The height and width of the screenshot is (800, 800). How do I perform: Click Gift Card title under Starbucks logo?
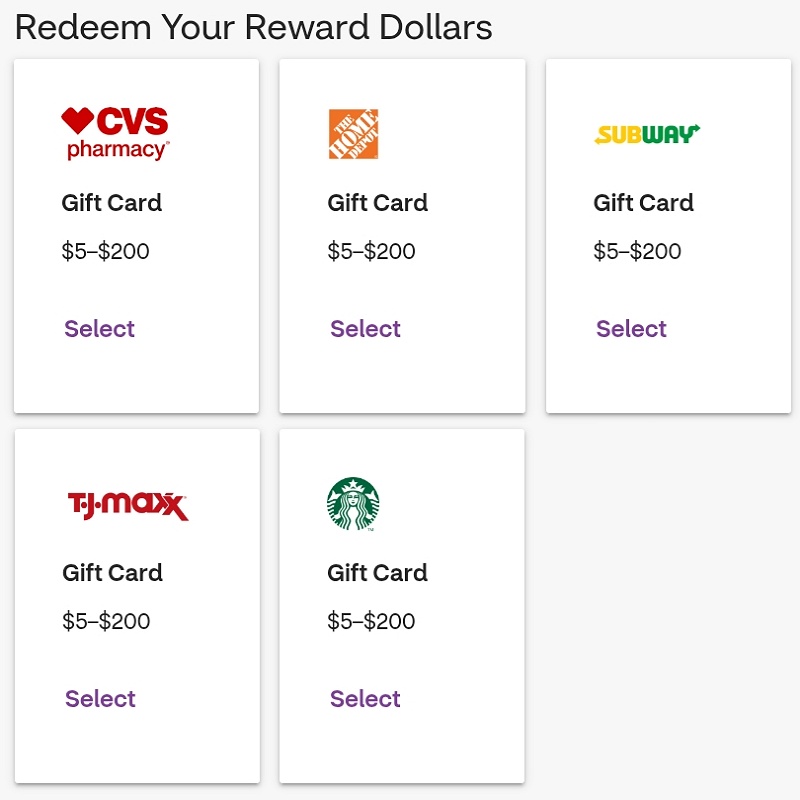point(378,572)
